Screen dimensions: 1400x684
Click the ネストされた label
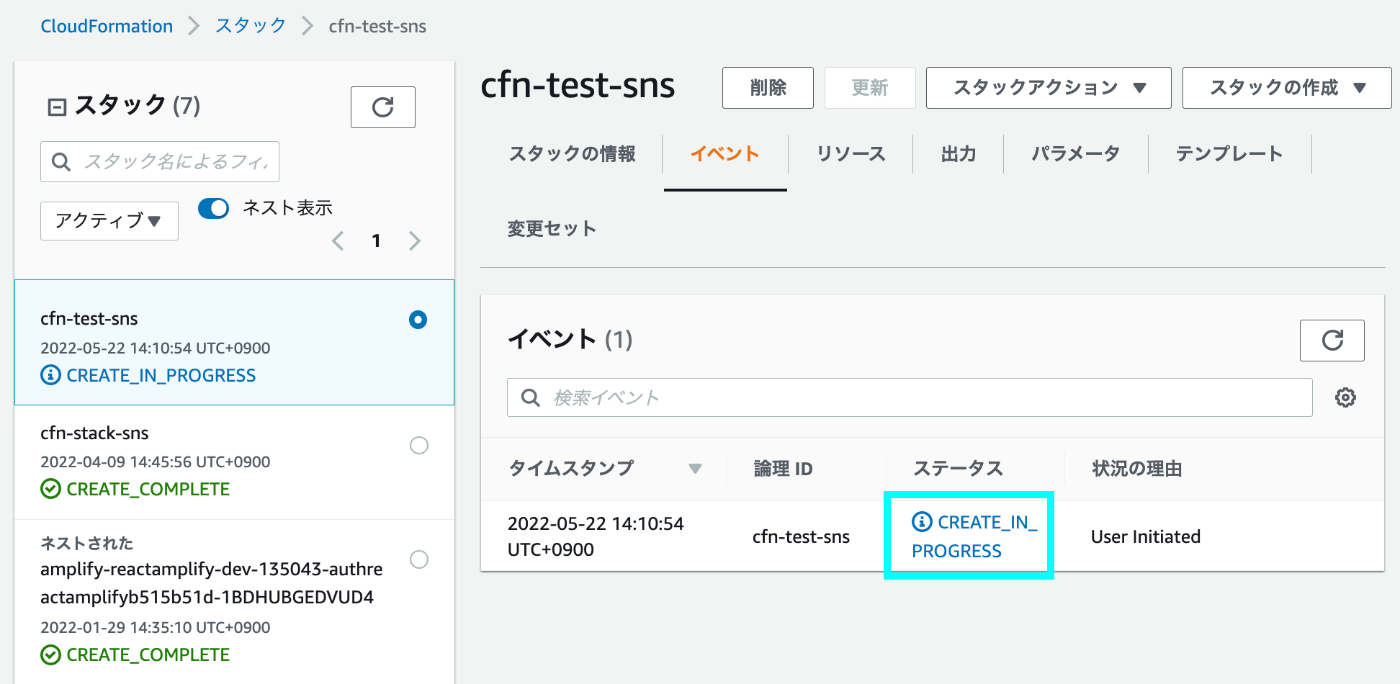tap(87, 543)
